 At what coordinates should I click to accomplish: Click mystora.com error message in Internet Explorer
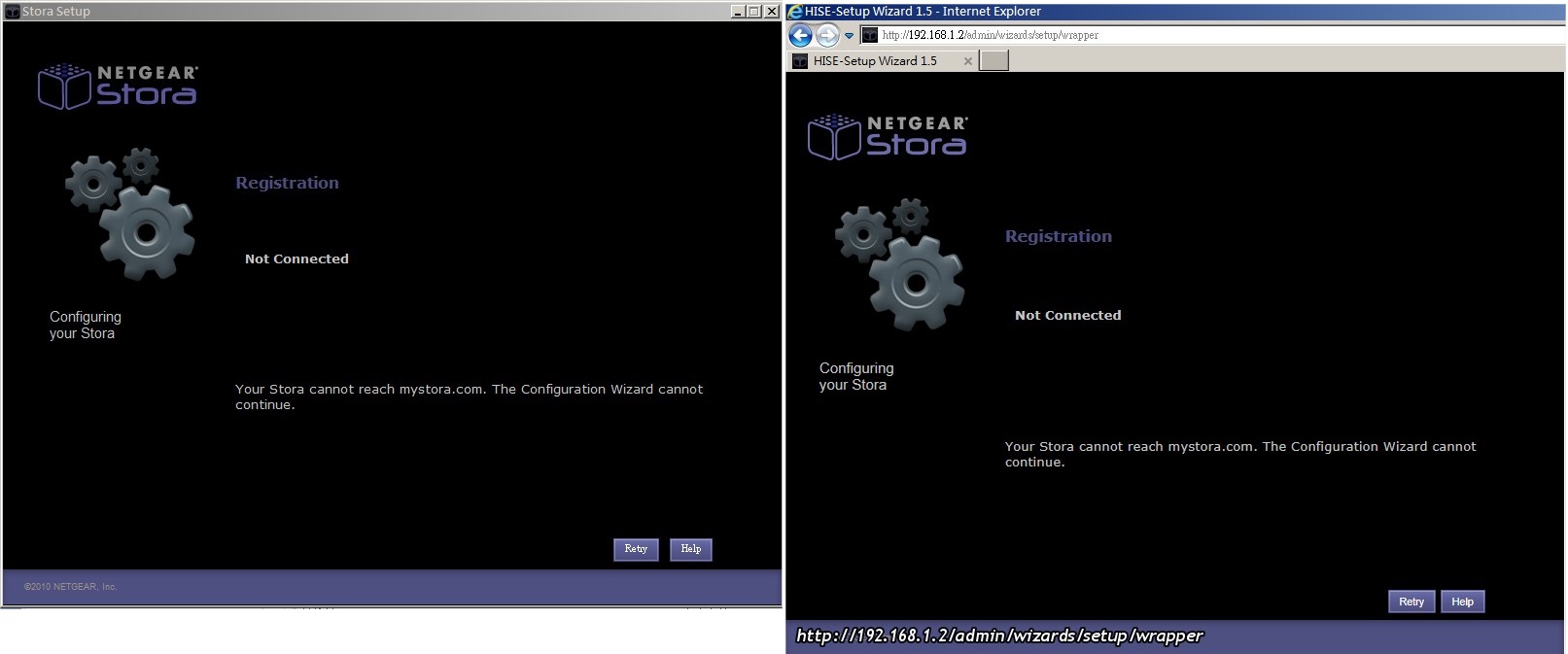click(1240, 454)
